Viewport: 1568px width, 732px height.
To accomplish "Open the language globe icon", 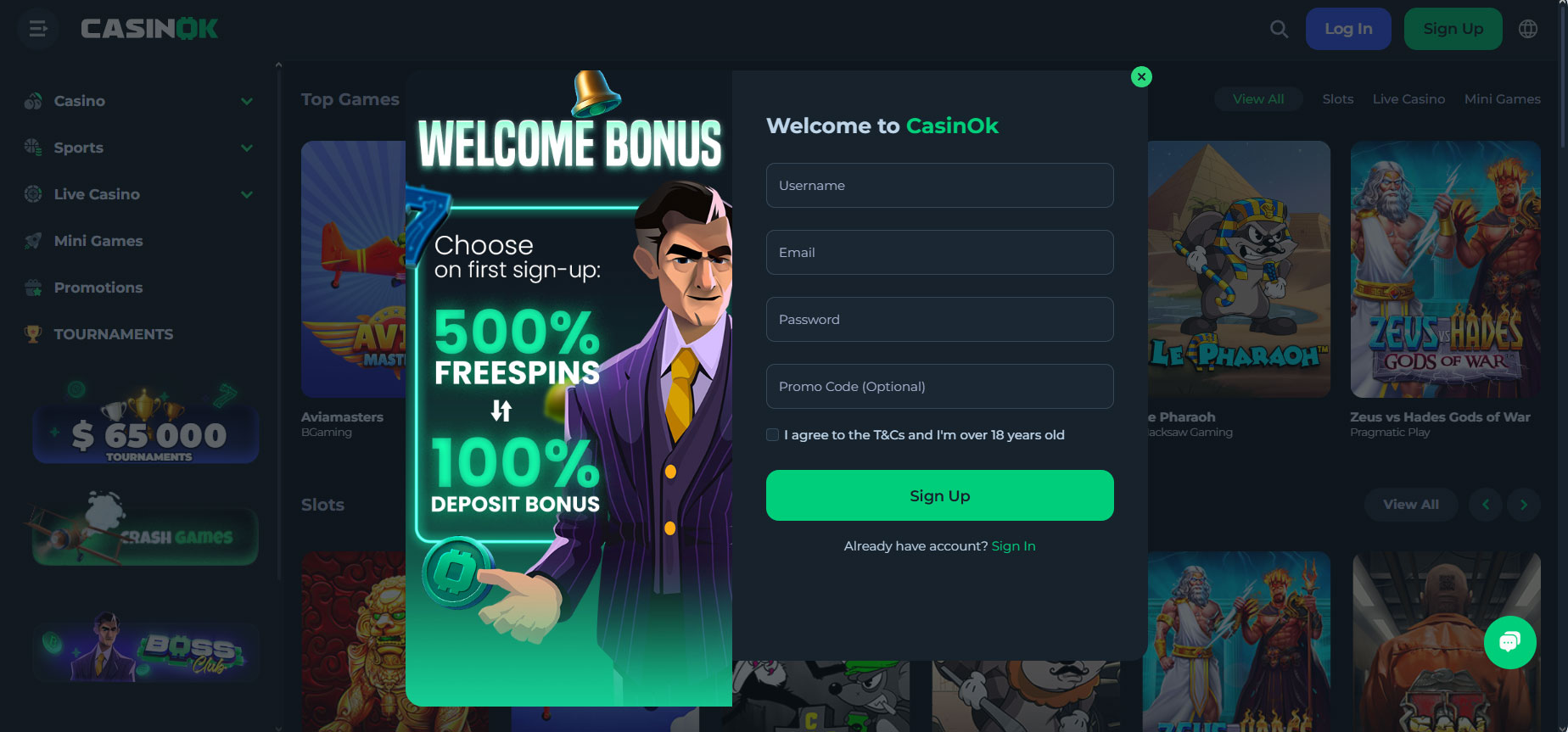I will coord(1528,29).
